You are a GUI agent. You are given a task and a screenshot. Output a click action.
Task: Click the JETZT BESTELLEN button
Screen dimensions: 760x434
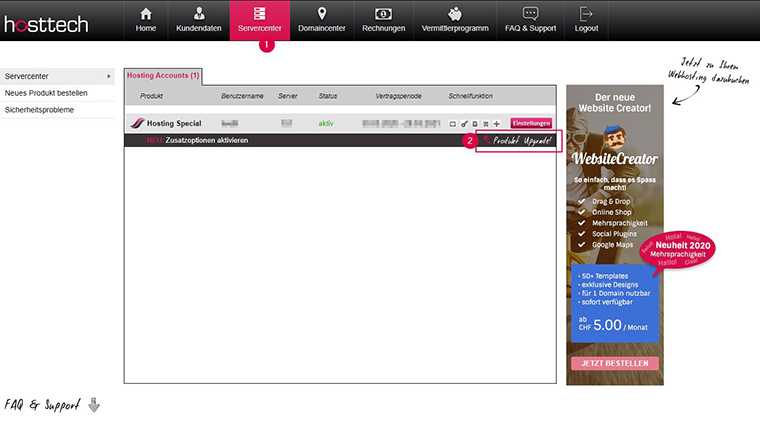(615, 363)
